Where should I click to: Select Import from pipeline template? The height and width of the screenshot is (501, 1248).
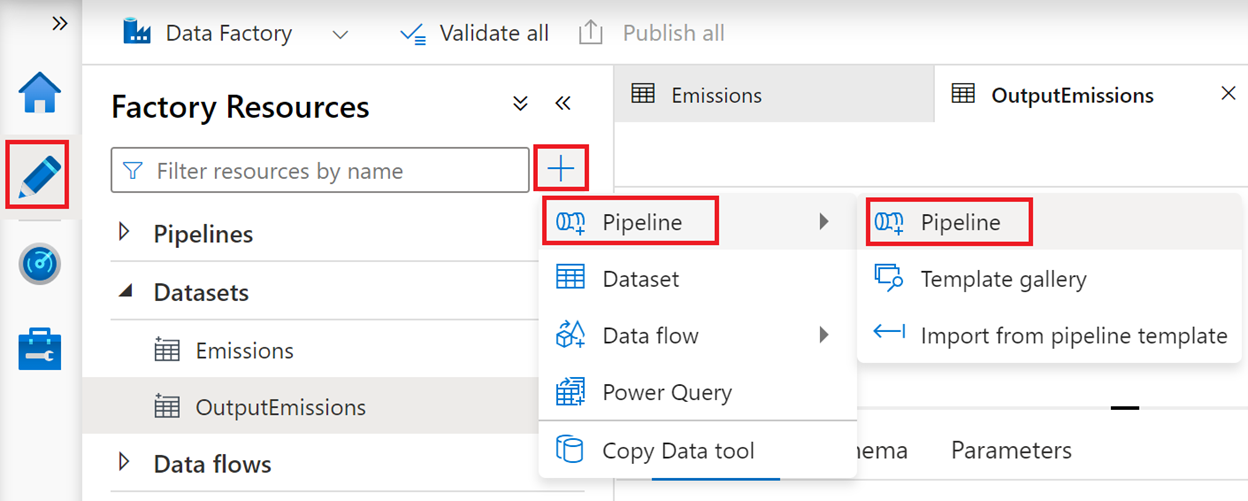[x=1052, y=335]
